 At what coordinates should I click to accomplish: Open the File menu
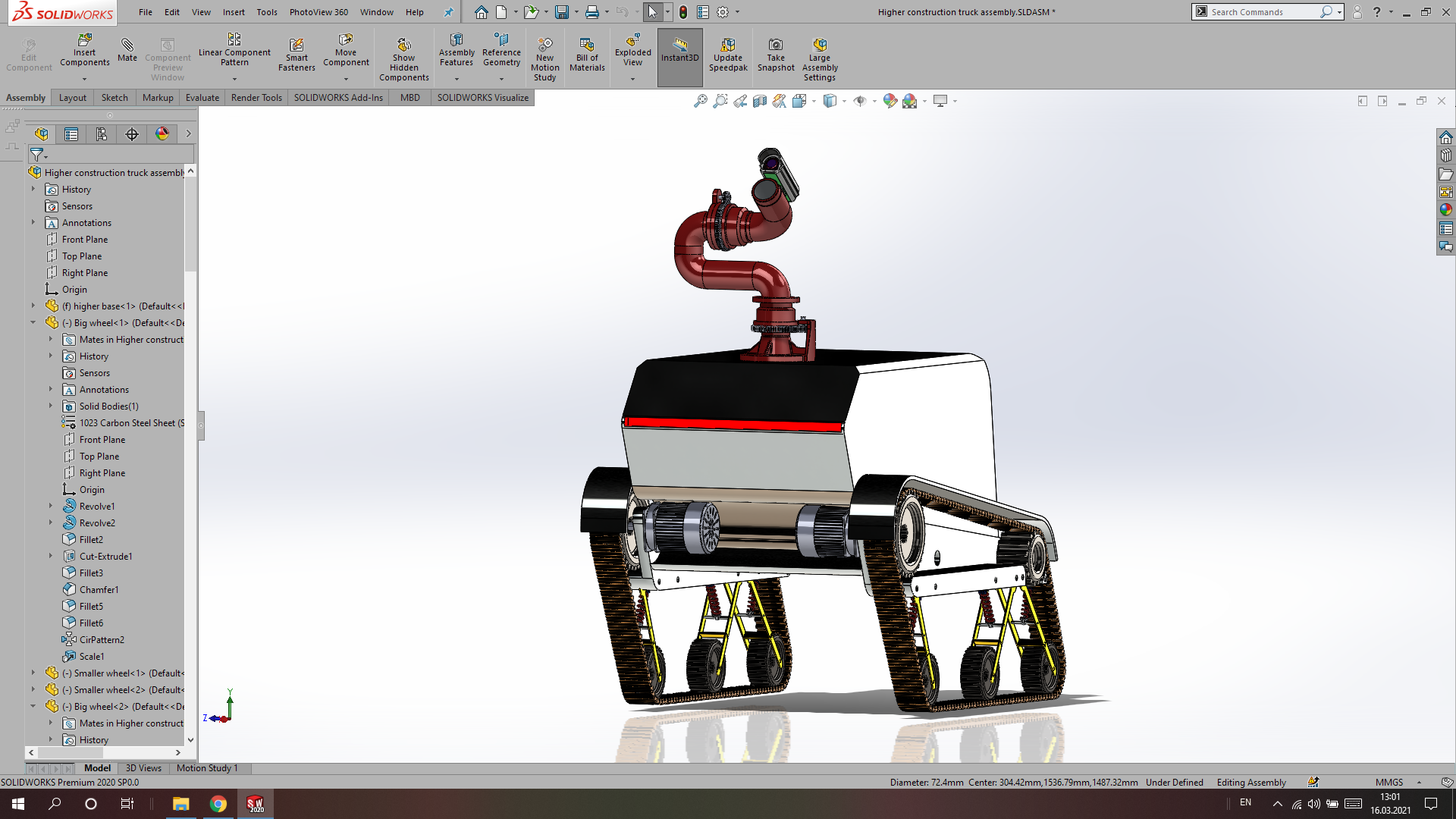pyautogui.click(x=146, y=12)
